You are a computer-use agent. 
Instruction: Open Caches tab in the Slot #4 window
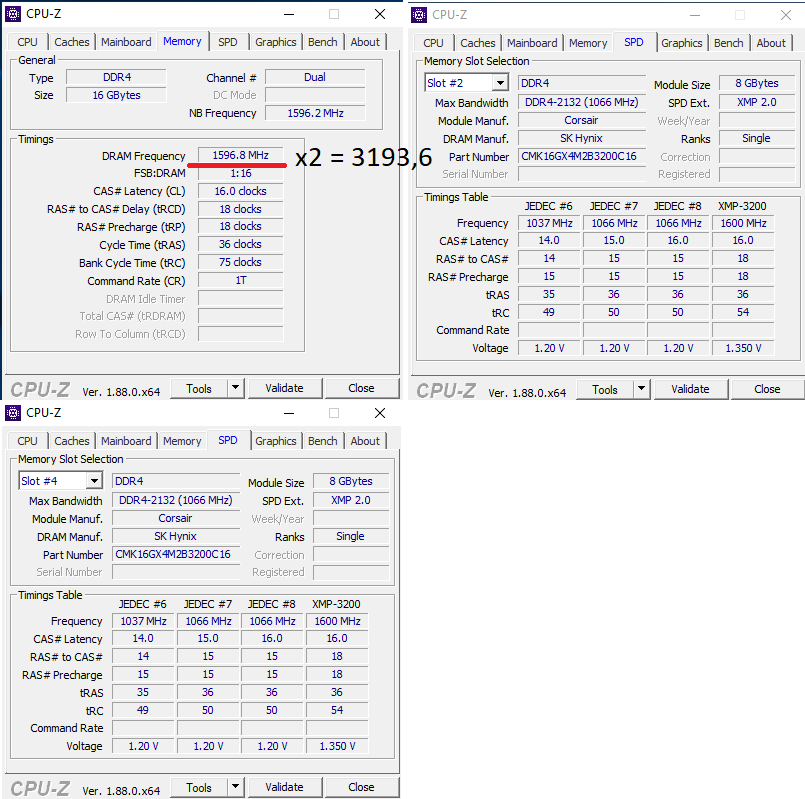point(72,441)
